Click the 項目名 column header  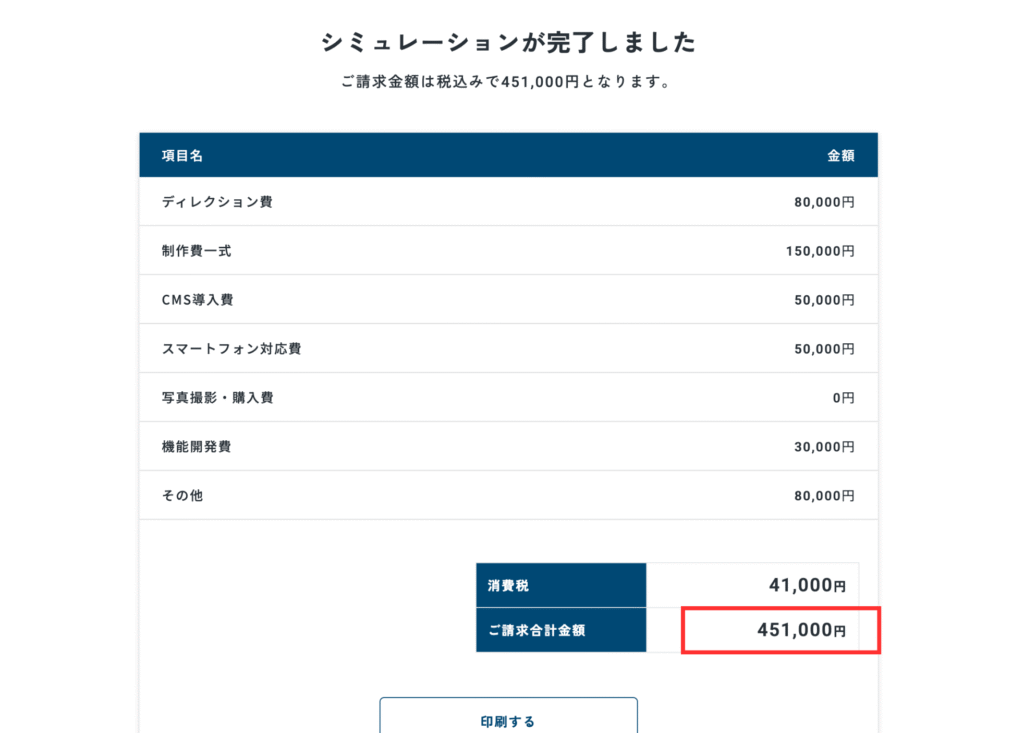[183, 156]
